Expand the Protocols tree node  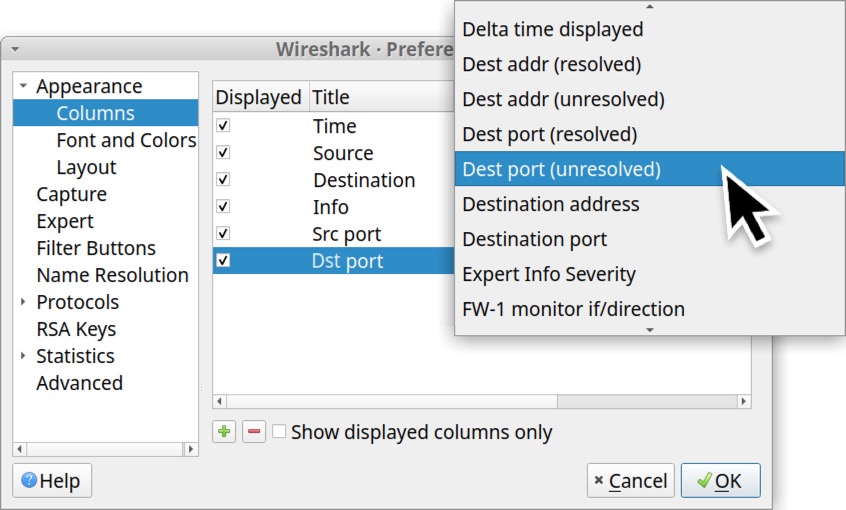[x=23, y=302]
